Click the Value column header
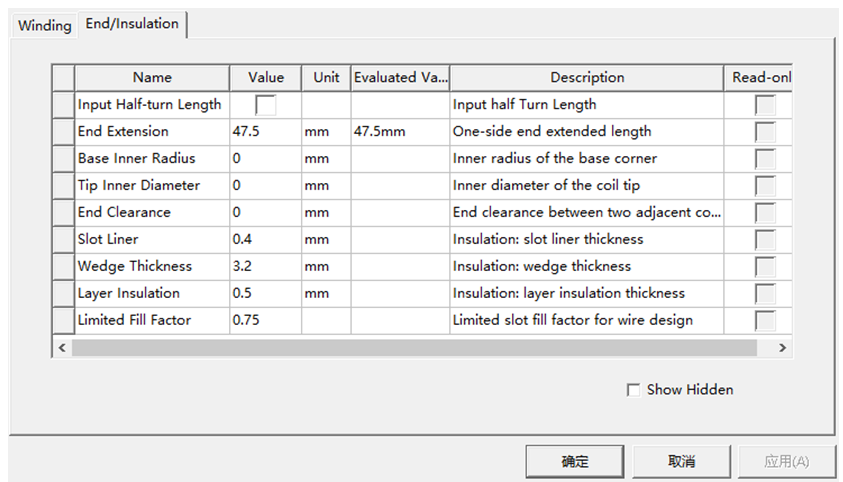This screenshot has width=843, height=482. [x=266, y=78]
